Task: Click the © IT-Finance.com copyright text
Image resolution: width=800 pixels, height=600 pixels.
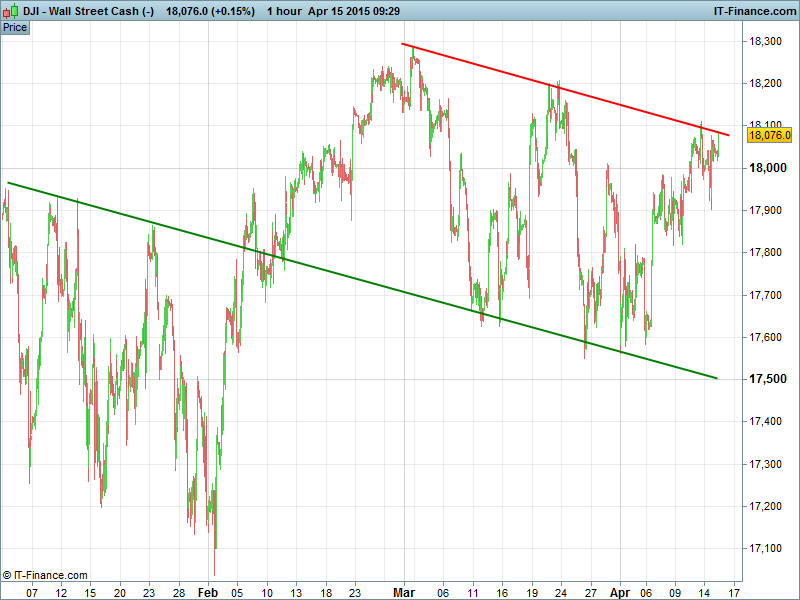Action: tap(45, 576)
